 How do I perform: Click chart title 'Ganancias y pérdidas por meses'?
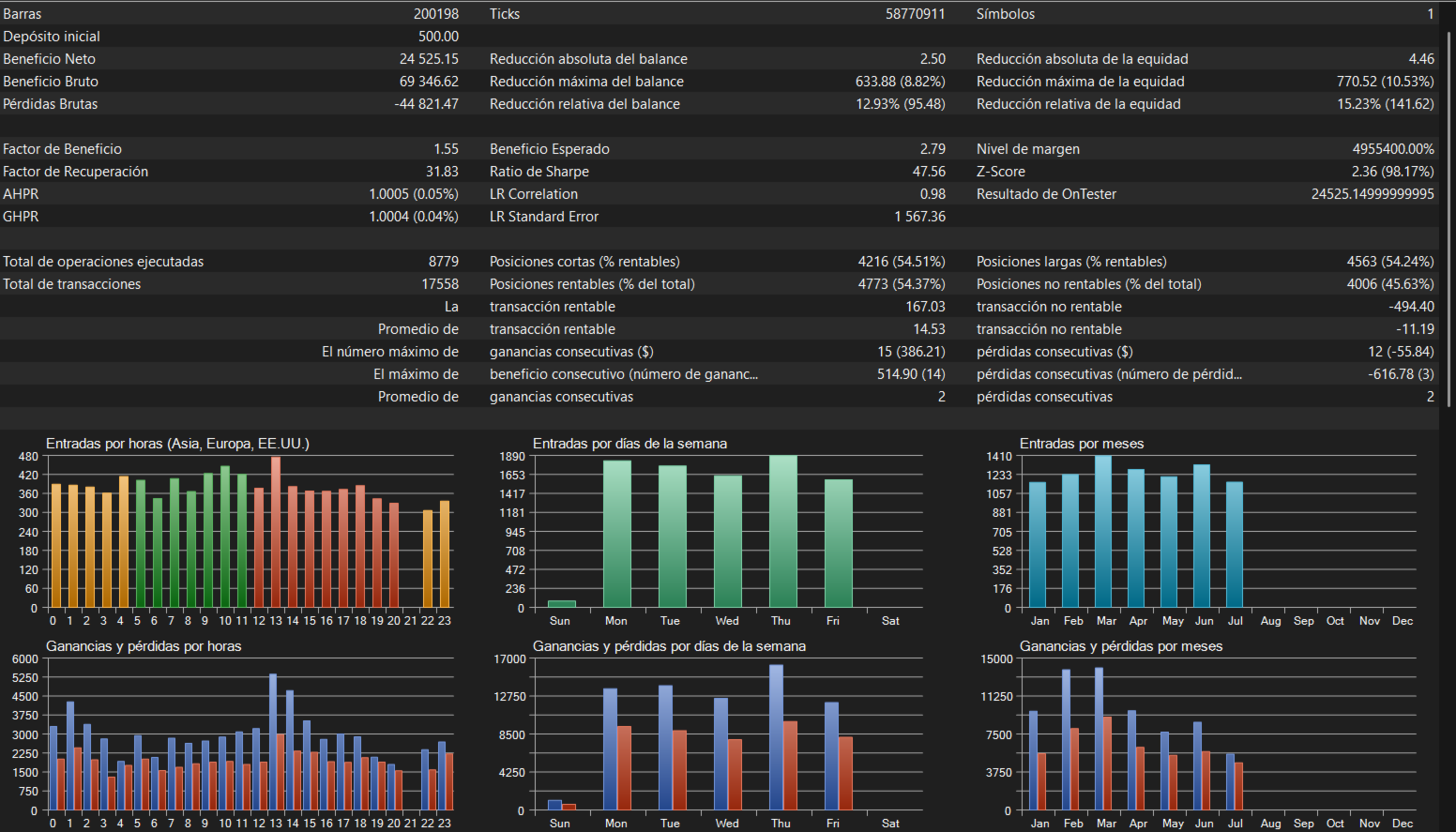1121,646
